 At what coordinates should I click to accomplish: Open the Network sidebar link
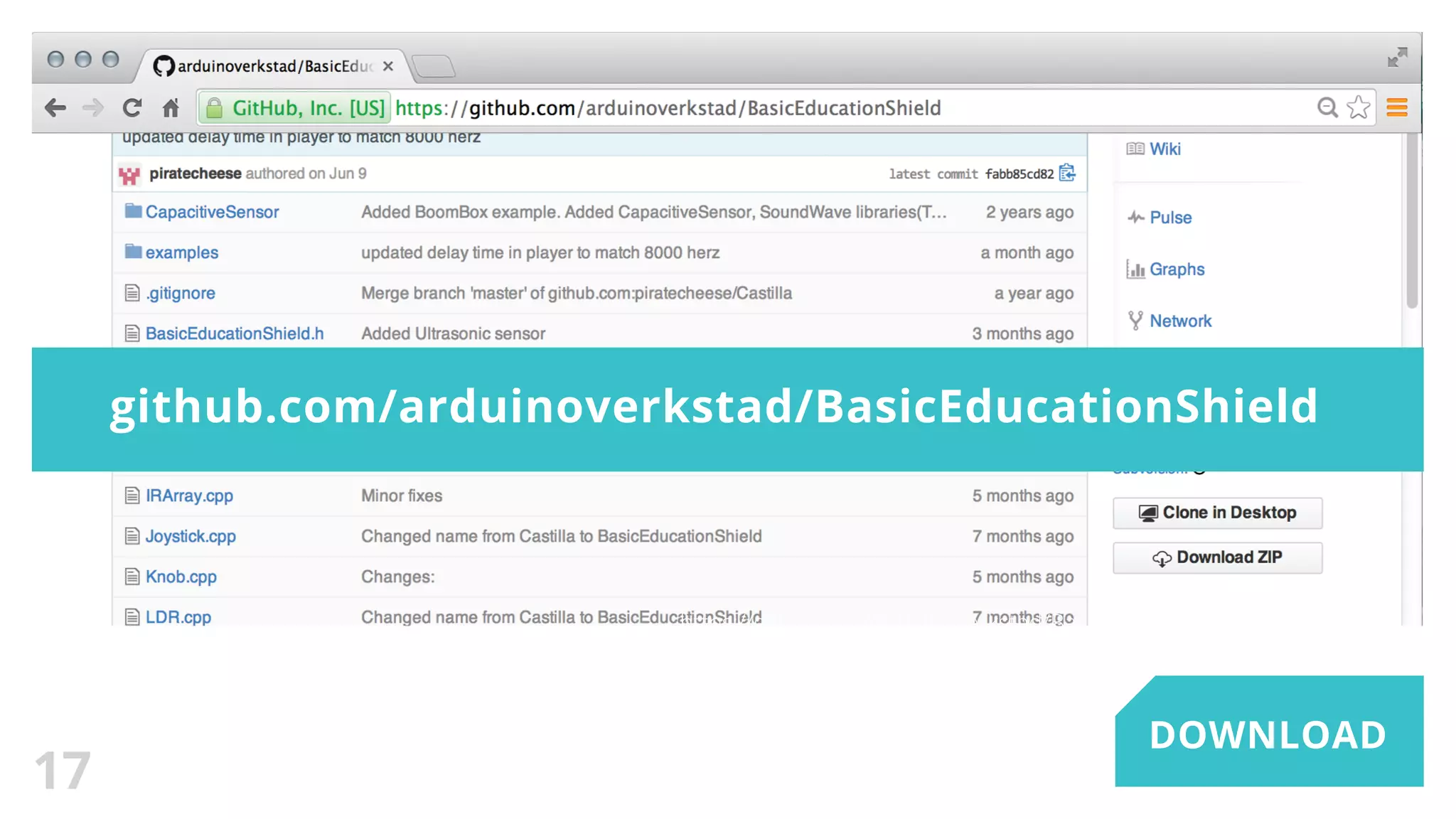(1180, 321)
